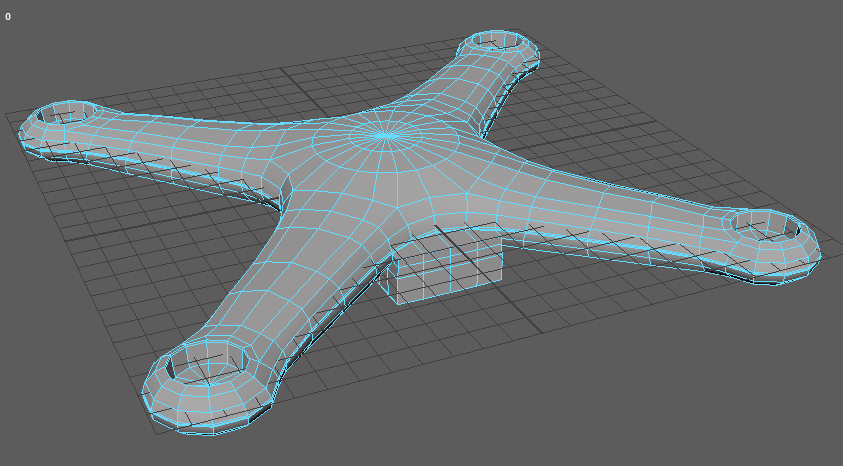The height and width of the screenshot is (466, 843).
Task: Select a face on the bottom-left arm
Action: [290, 290]
